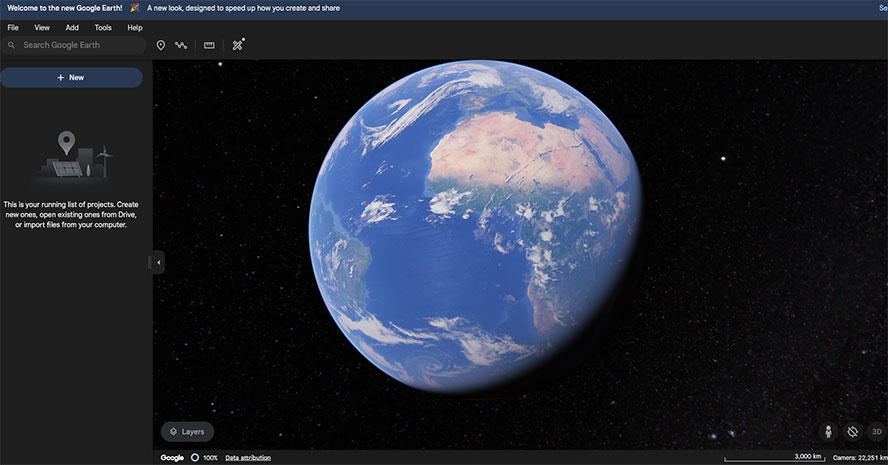Image resolution: width=888 pixels, height=465 pixels.
Task: Open the View menu
Action: pyautogui.click(x=42, y=27)
